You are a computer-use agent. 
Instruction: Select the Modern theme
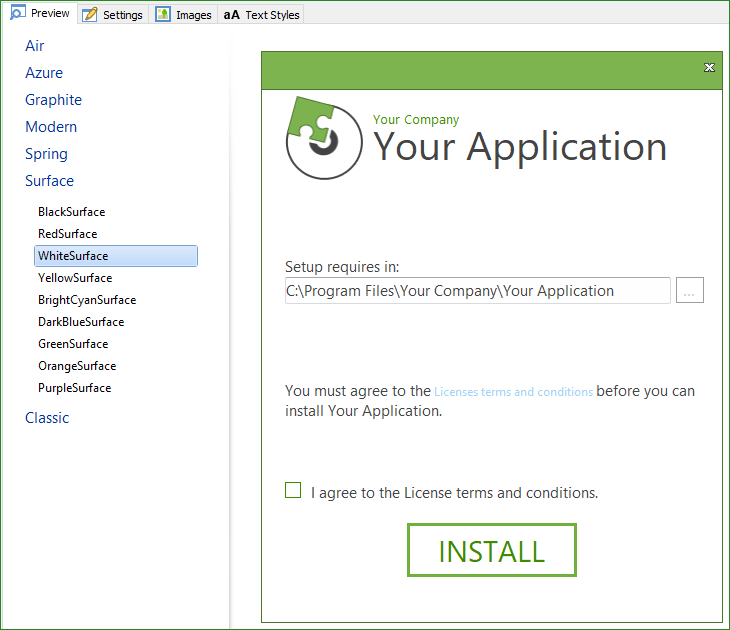point(51,127)
